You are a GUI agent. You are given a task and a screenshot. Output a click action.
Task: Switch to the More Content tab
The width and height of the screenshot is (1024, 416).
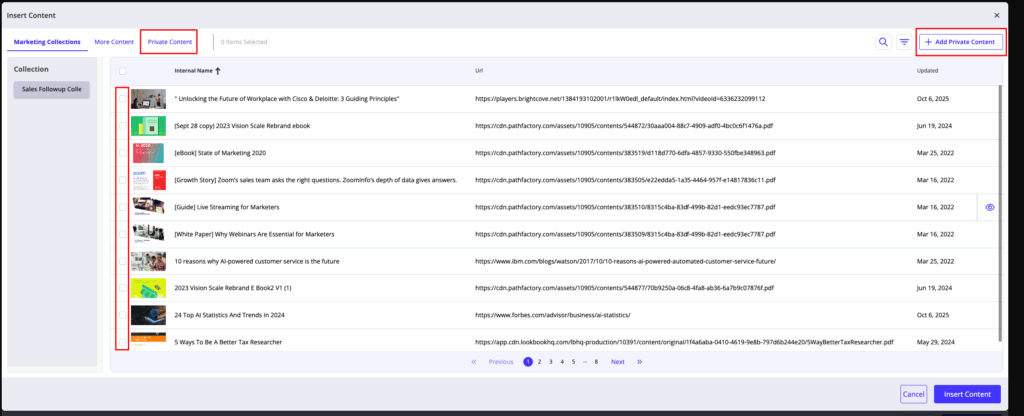(x=114, y=42)
